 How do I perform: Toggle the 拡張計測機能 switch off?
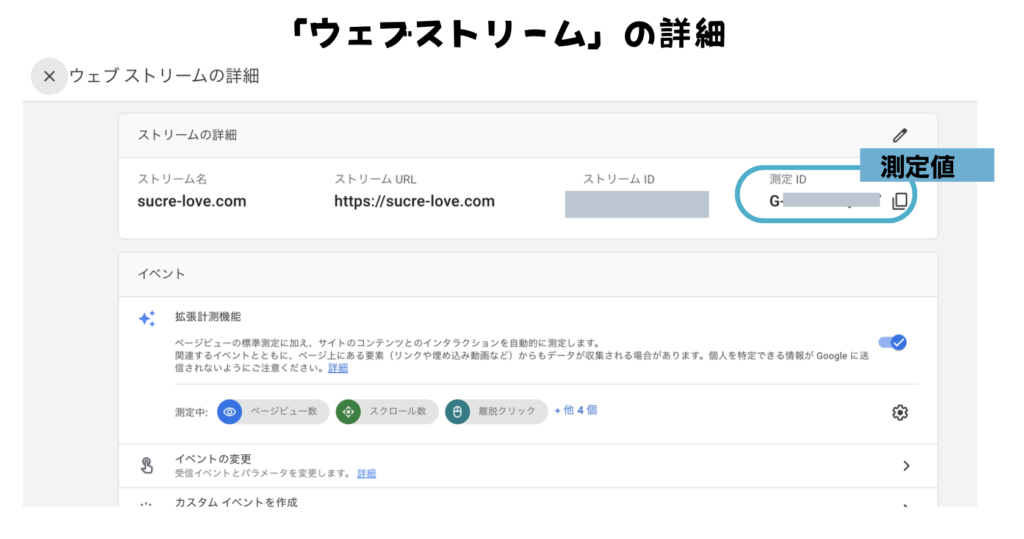tap(891, 342)
